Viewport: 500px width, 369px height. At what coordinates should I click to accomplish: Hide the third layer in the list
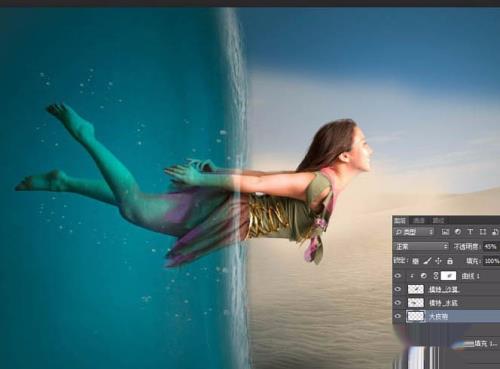pos(398,303)
